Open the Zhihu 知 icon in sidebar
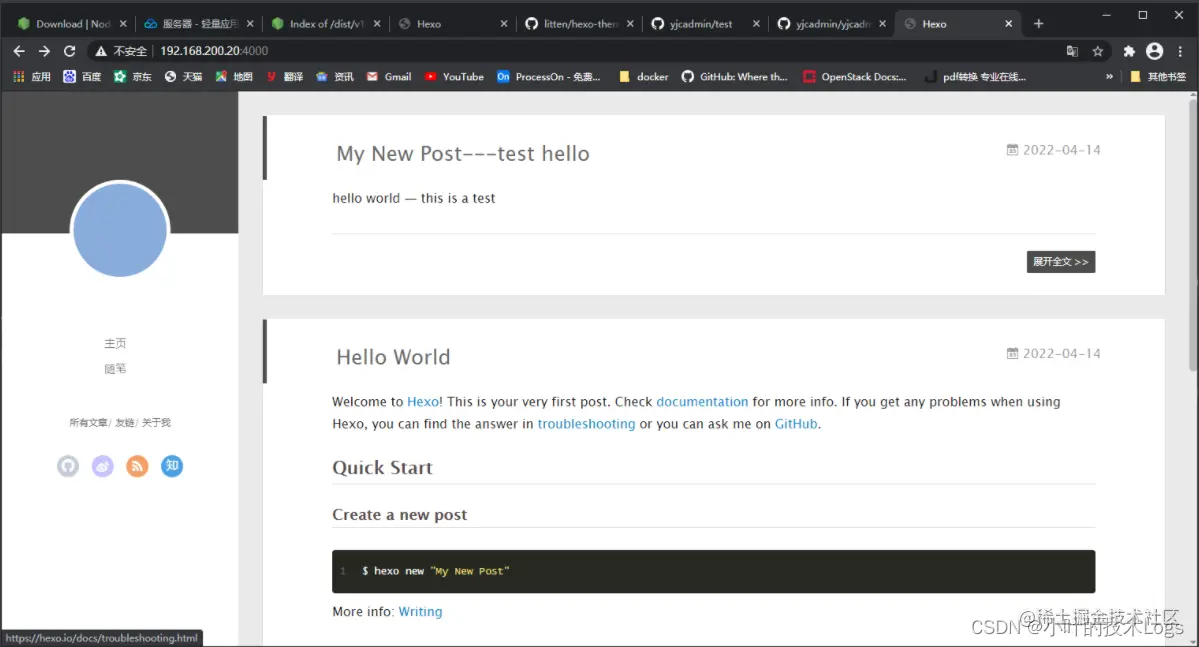This screenshot has width=1199, height=647. click(x=172, y=466)
